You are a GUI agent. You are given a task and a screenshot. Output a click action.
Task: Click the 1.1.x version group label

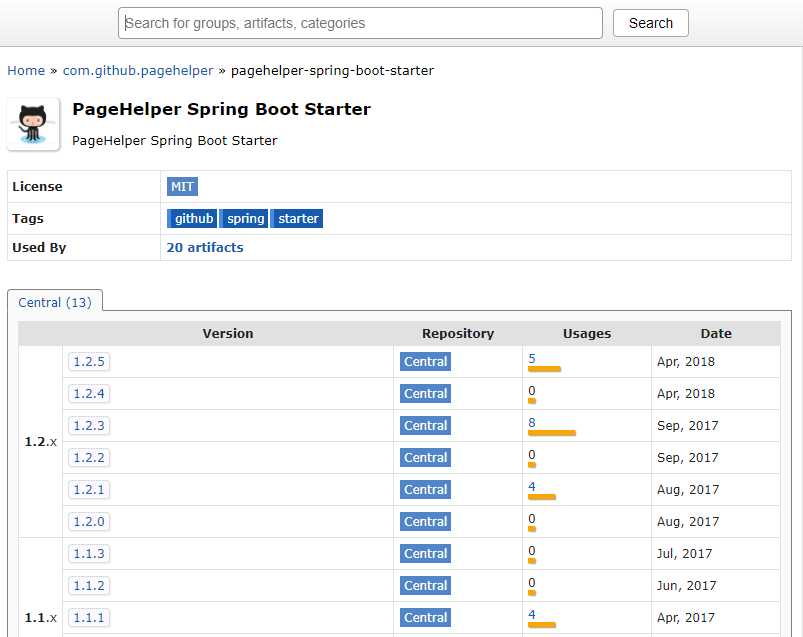(40, 618)
